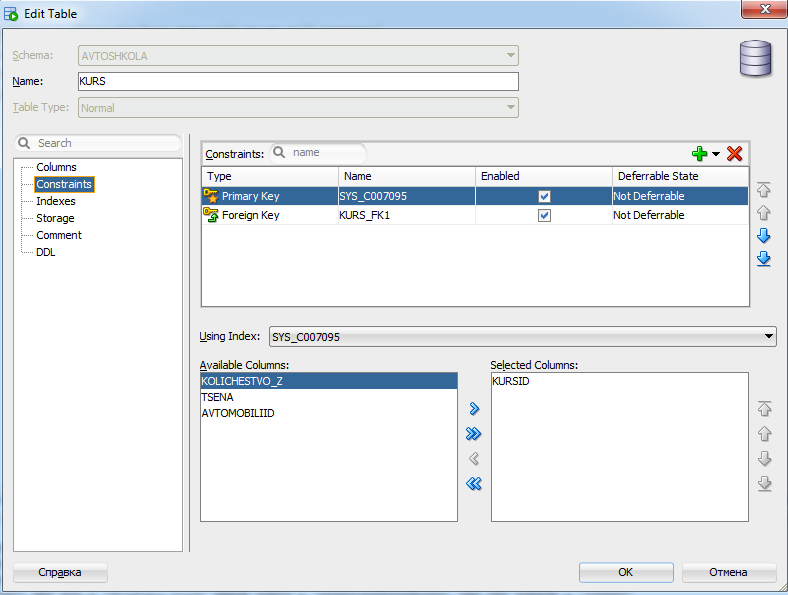
Task: Move constraint down one position
Action: [x=763, y=235]
